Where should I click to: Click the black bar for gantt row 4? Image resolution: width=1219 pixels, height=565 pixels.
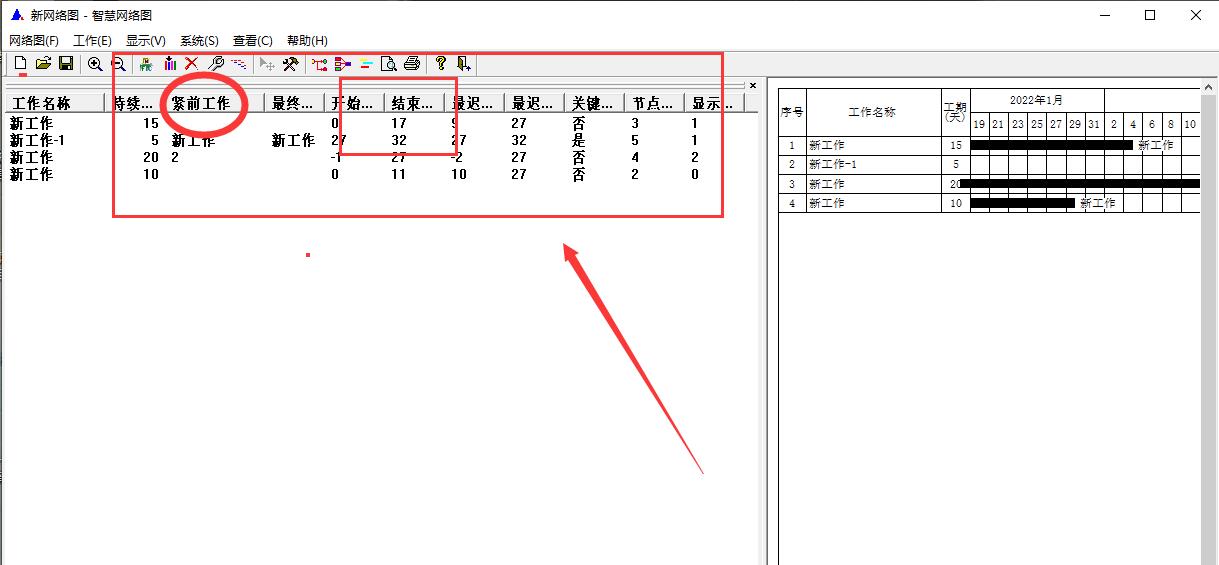[x=1023, y=203]
